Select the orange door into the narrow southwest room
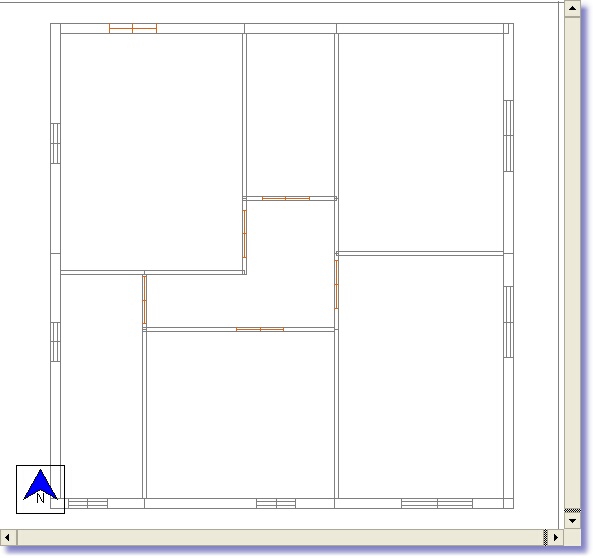593x558 pixels. pyautogui.click(x=144, y=300)
